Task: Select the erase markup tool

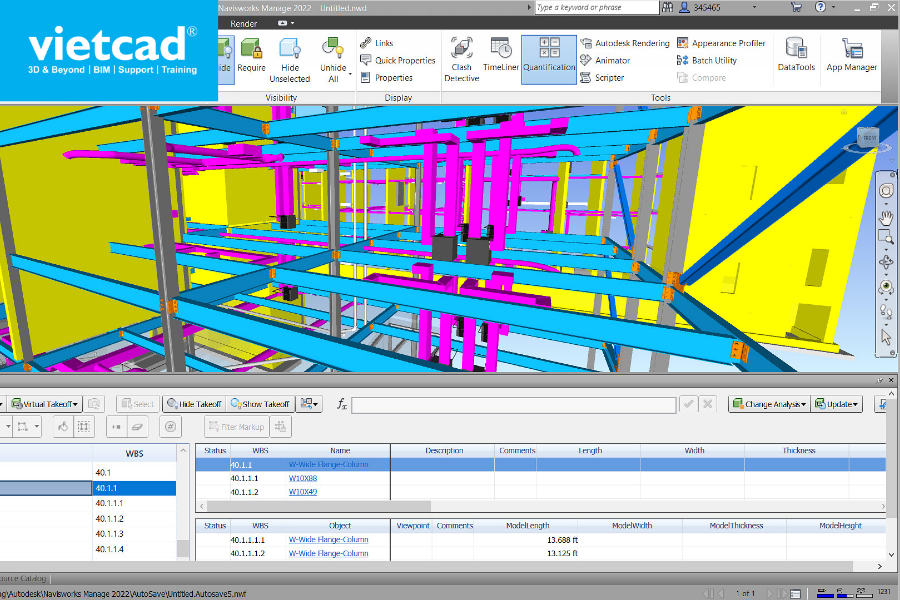Action: (137, 427)
